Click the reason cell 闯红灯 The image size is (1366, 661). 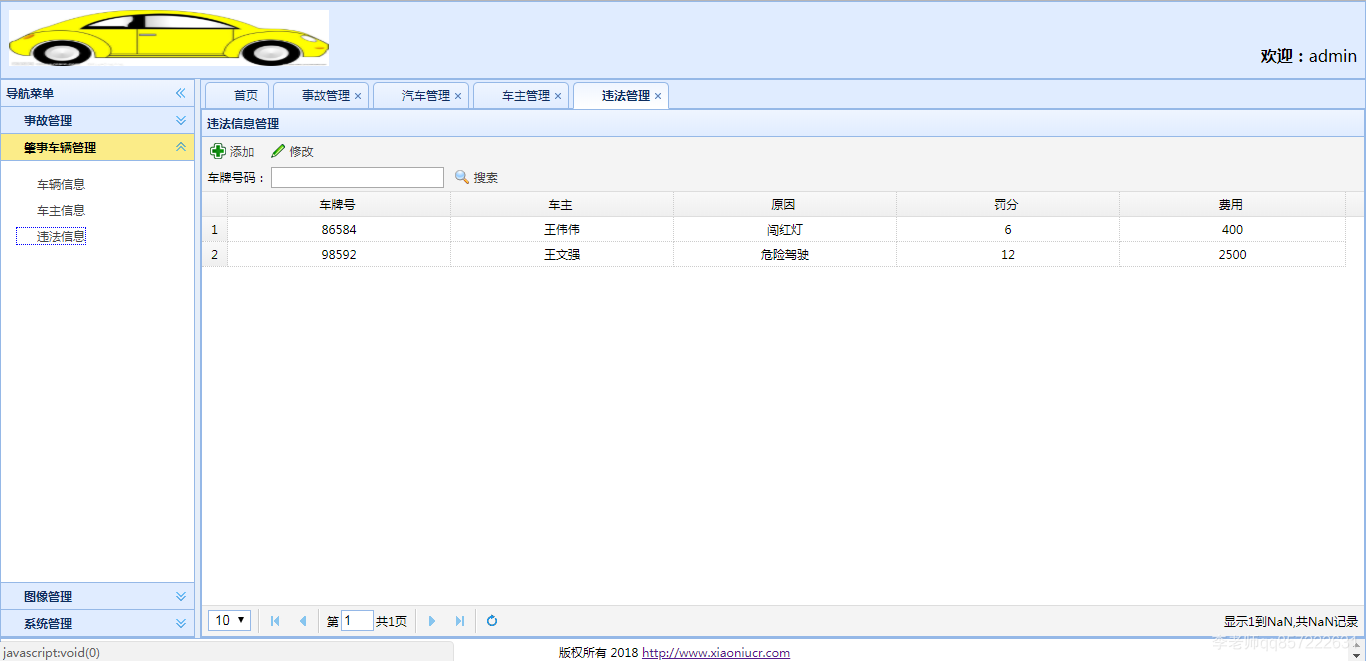[x=784, y=229]
